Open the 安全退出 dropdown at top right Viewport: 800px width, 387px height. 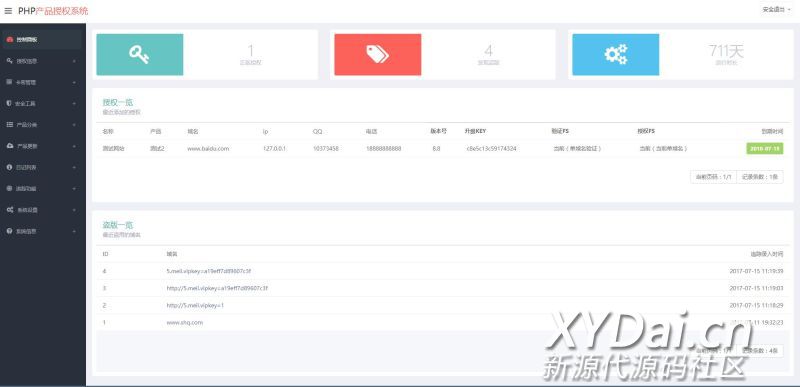point(777,10)
